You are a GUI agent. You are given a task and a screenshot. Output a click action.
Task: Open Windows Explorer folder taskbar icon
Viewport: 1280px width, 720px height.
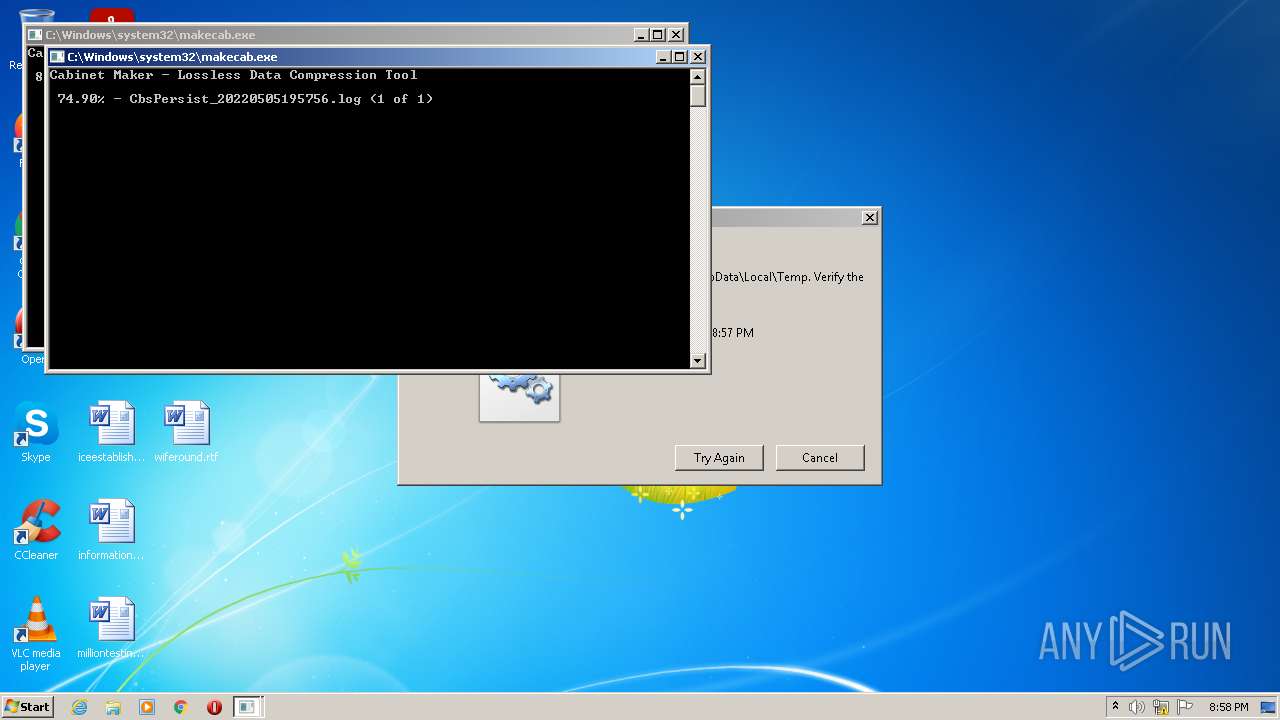(x=113, y=707)
